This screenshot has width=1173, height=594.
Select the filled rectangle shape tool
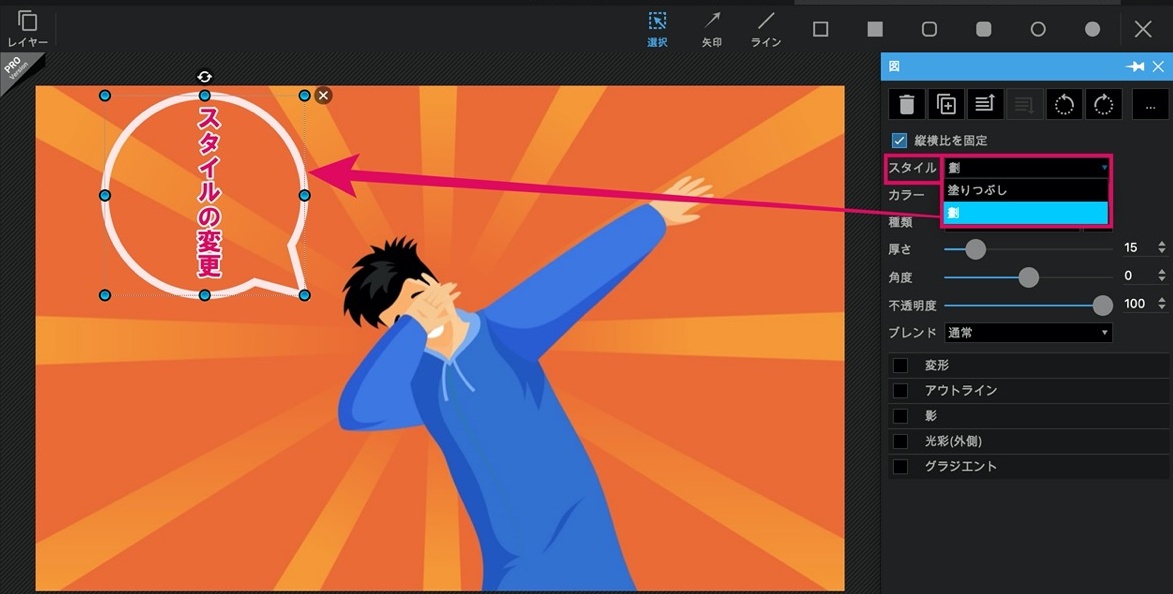(x=875, y=29)
